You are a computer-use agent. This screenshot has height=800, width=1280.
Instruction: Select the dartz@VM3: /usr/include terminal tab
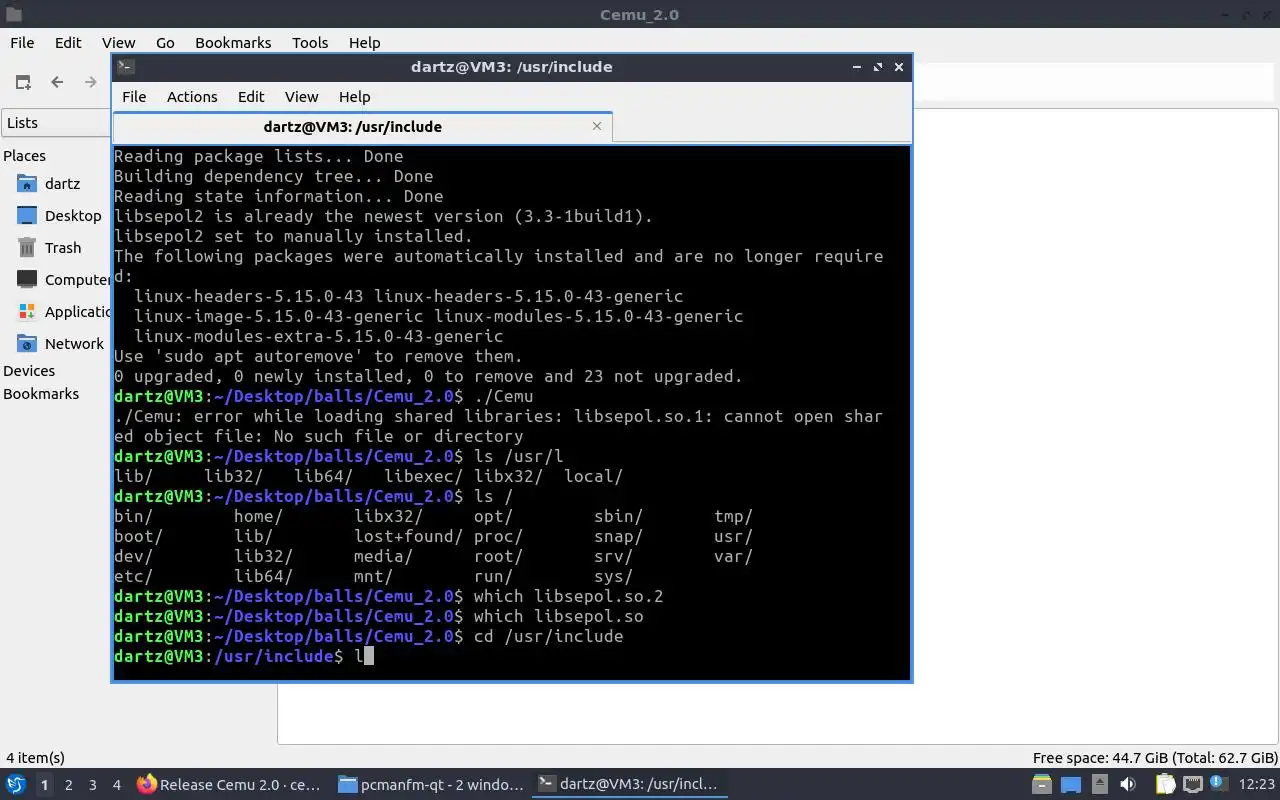coord(362,127)
